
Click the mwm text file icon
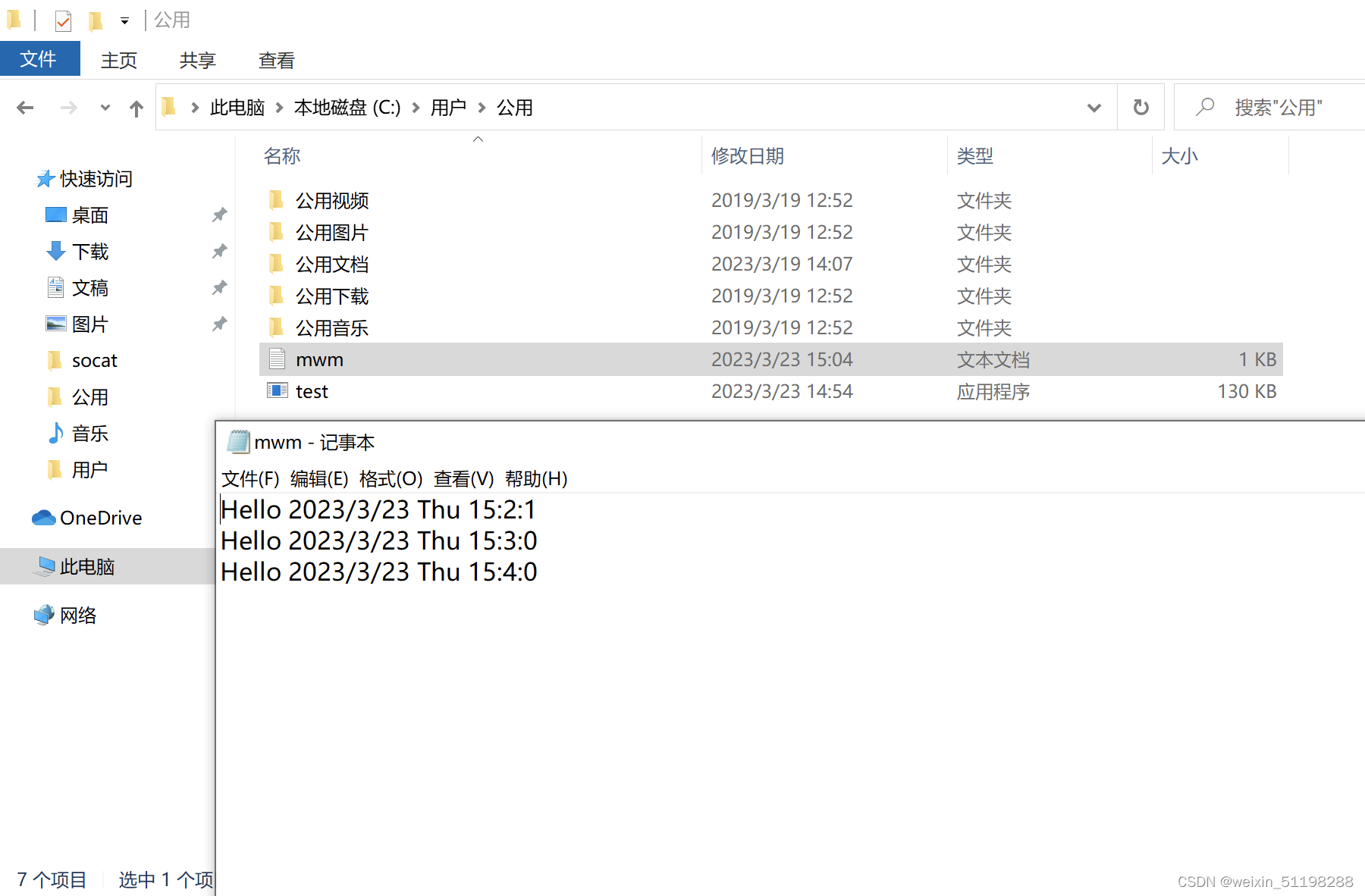[x=278, y=359]
